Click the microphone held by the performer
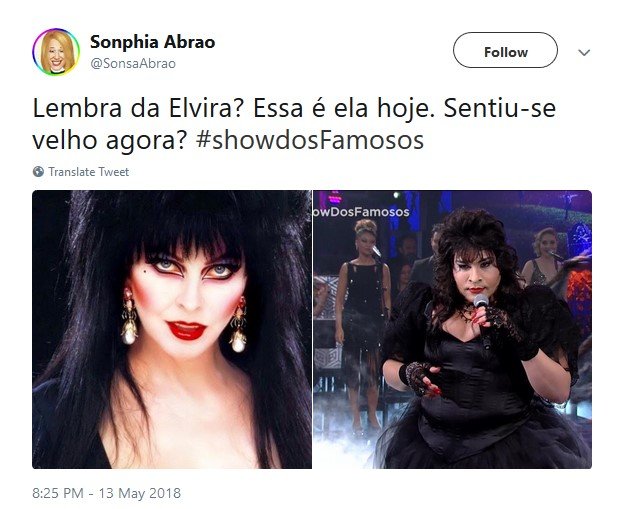This screenshot has width=629, height=509. [483, 321]
